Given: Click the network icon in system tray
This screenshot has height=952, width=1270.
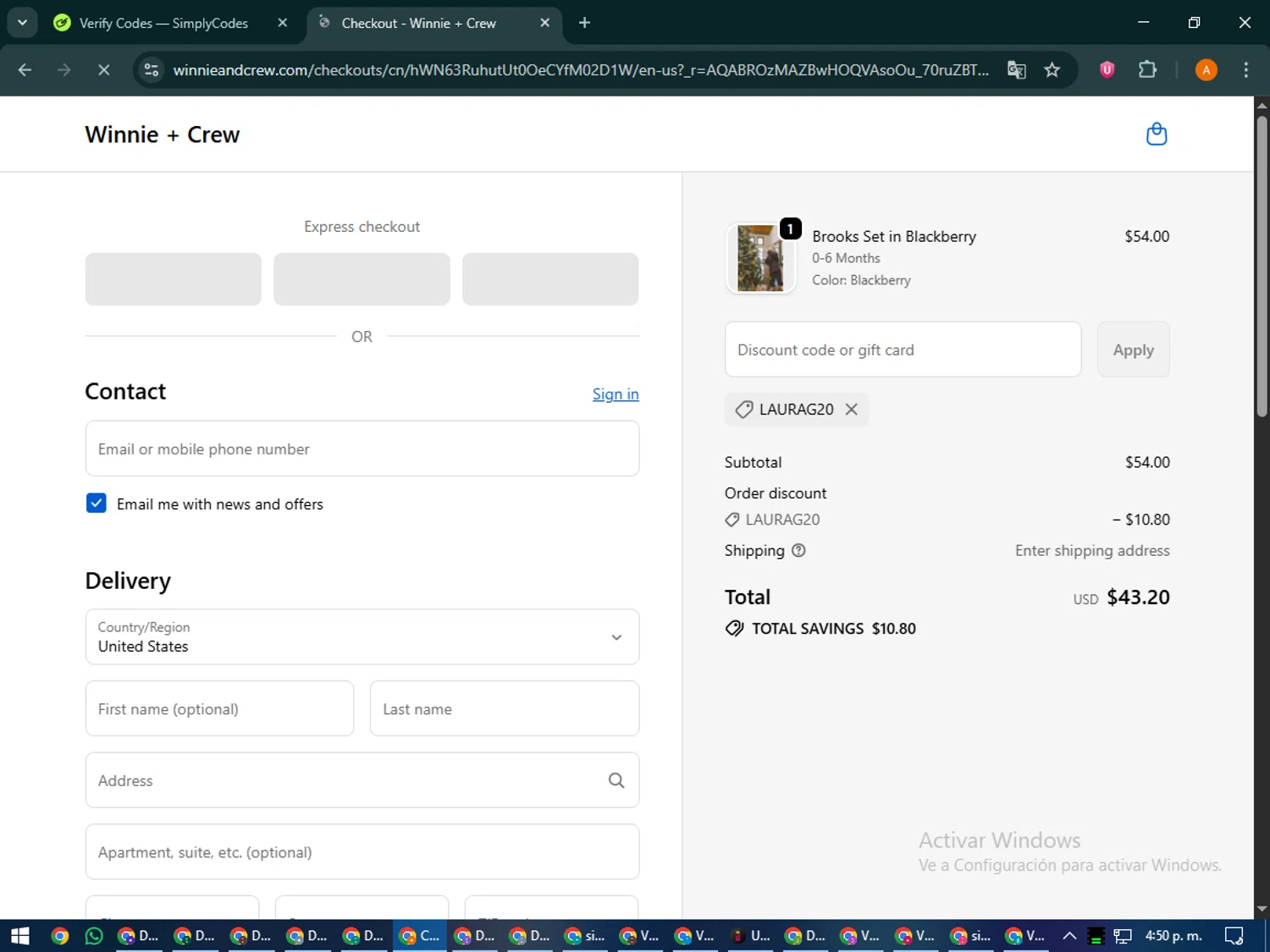Looking at the screenshot, I should pyautogui.click(x=1123, y=936).
